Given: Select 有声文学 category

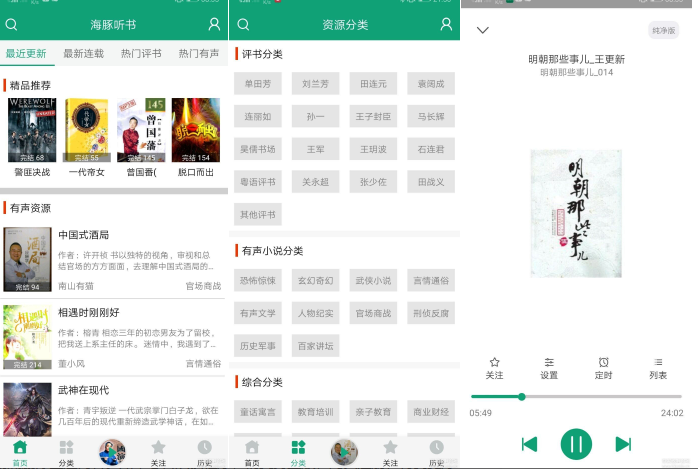Looking at the screenshot, I should 258,313.
